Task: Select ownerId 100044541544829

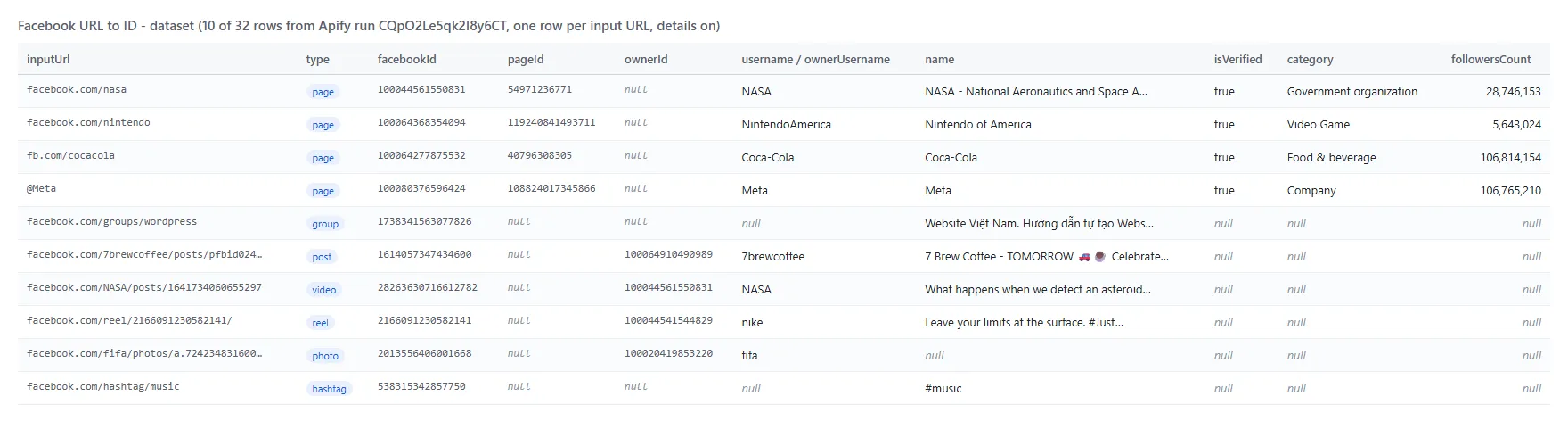Action: point(668,321)
